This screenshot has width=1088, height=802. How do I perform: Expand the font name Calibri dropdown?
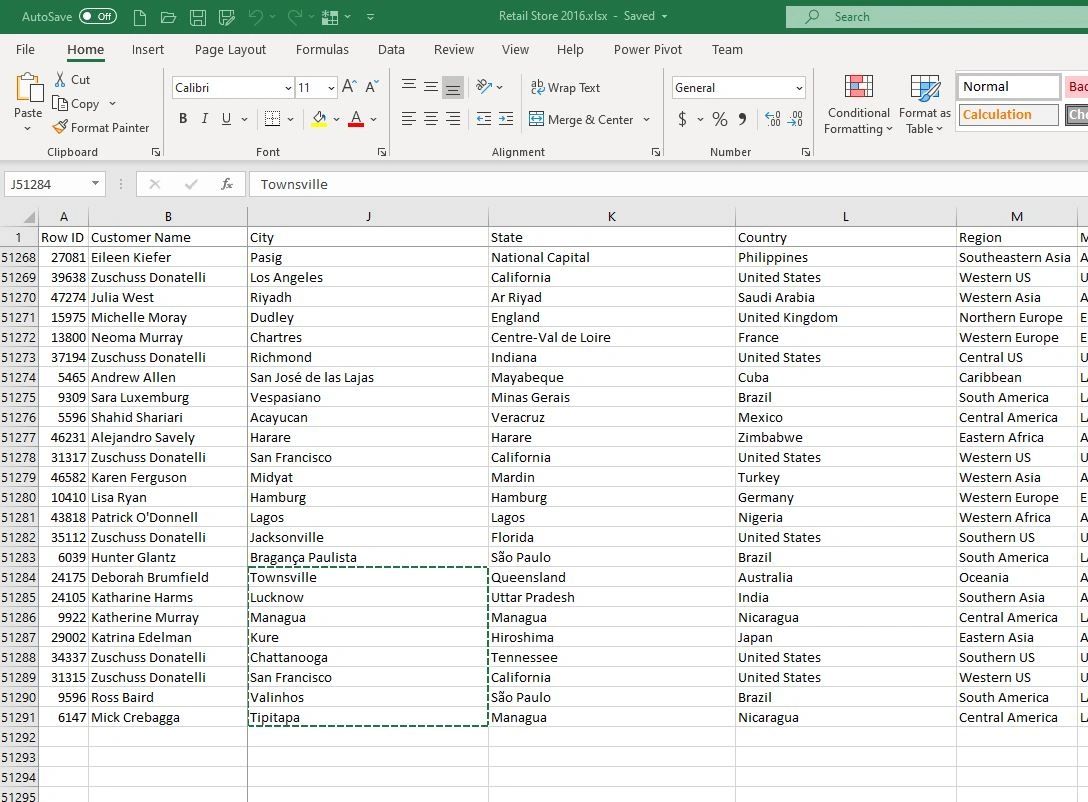coord(288,88)
